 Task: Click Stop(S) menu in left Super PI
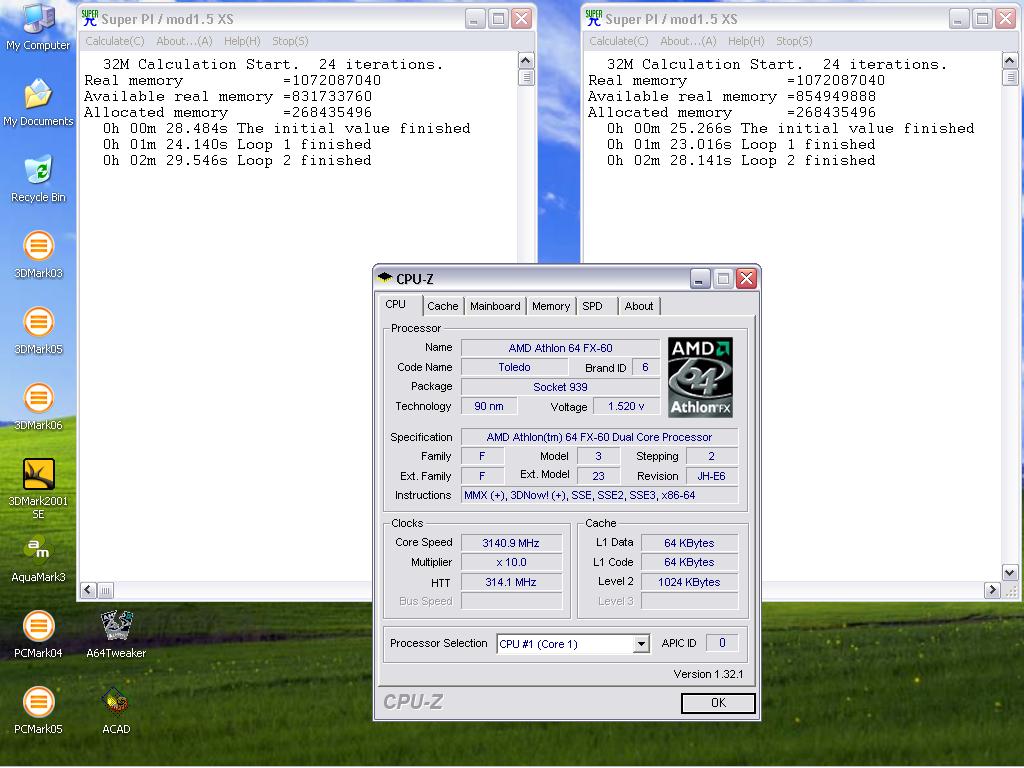coord(290,41)
